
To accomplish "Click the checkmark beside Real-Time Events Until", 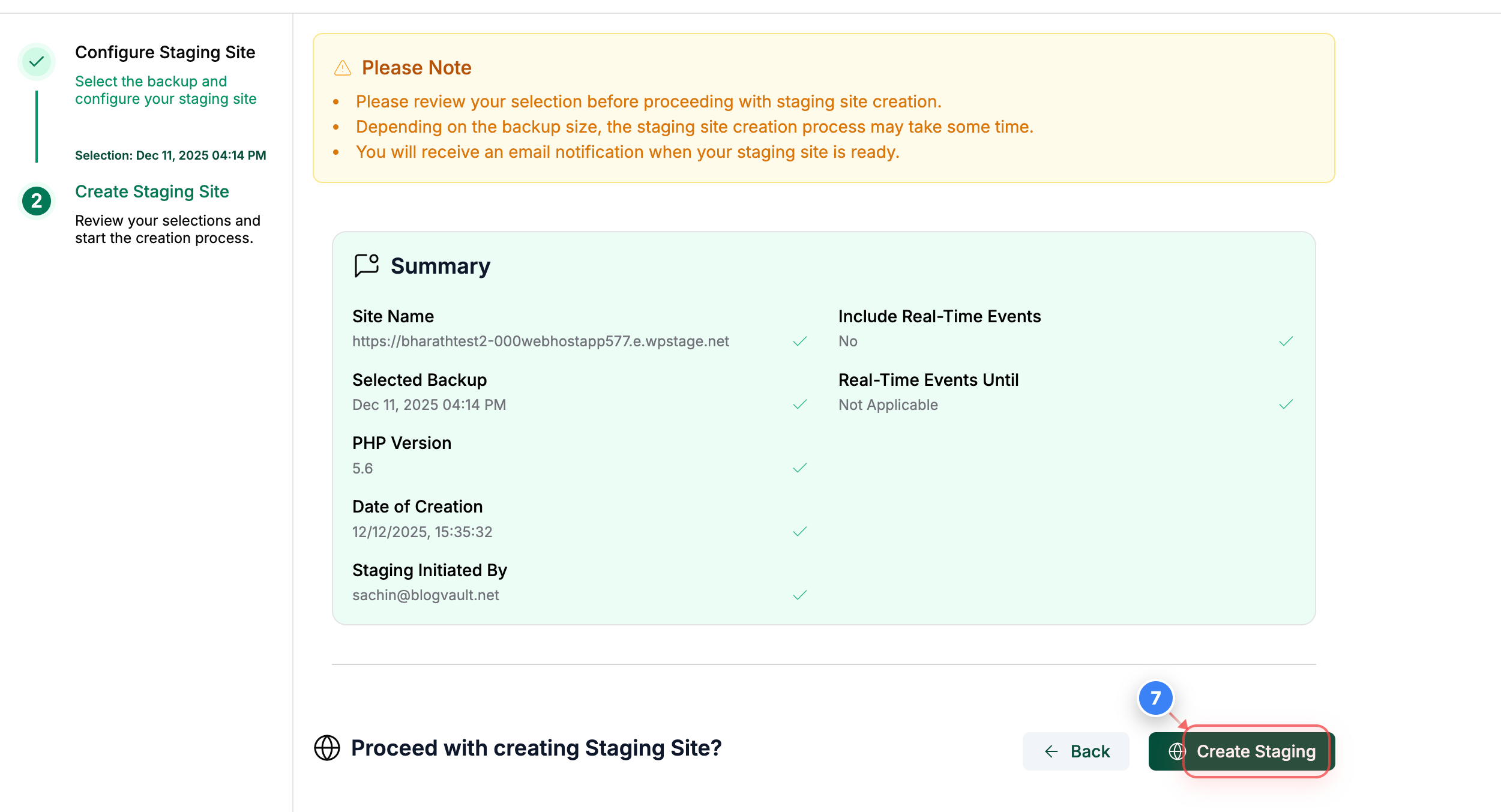I will pyautogui.click(x=1287, y=404).
